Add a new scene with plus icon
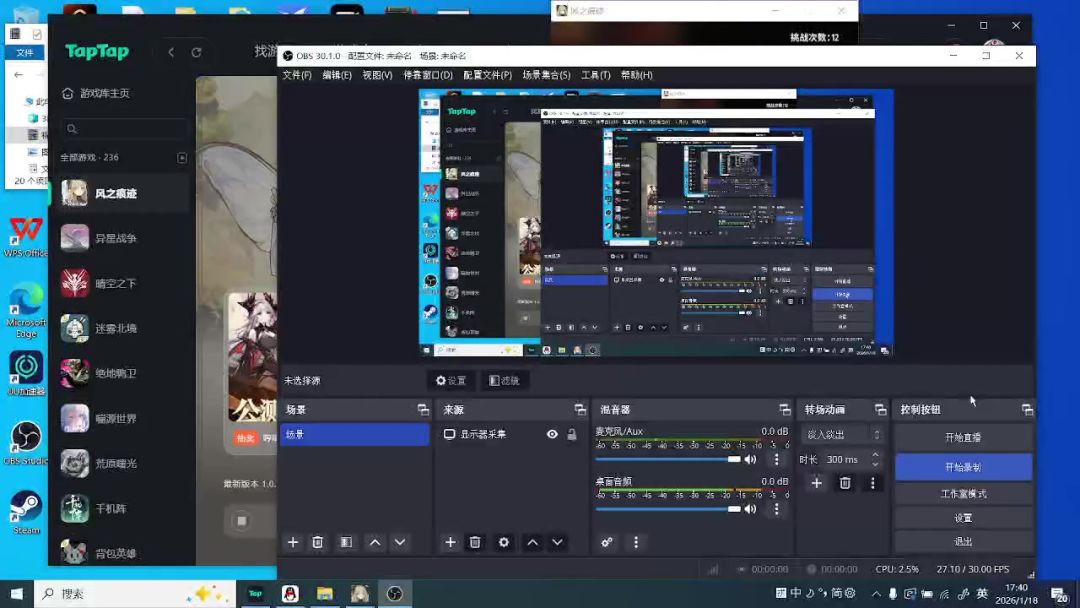 (293, 543)
